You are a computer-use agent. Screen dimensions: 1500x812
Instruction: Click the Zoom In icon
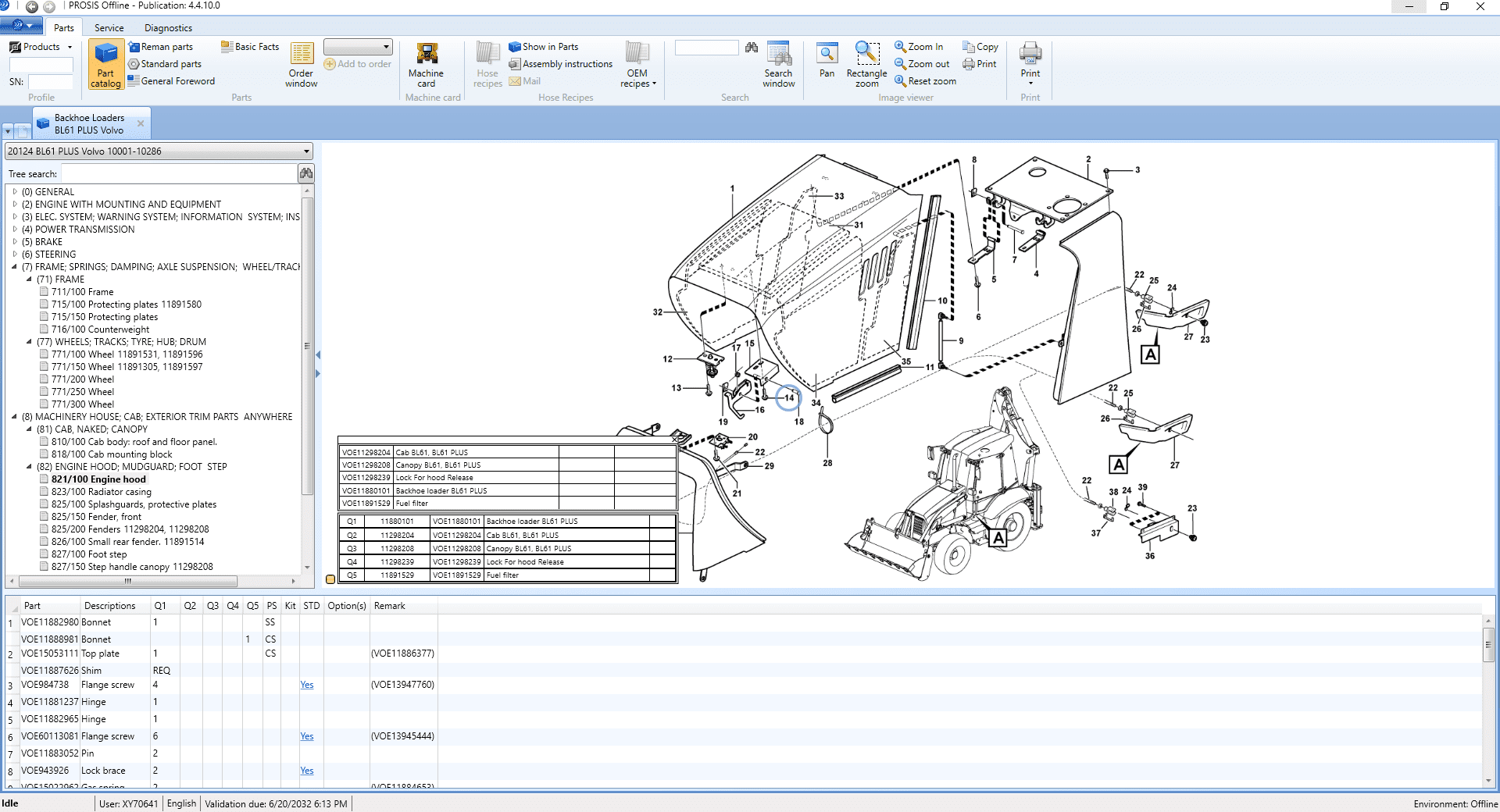(900, 47)
